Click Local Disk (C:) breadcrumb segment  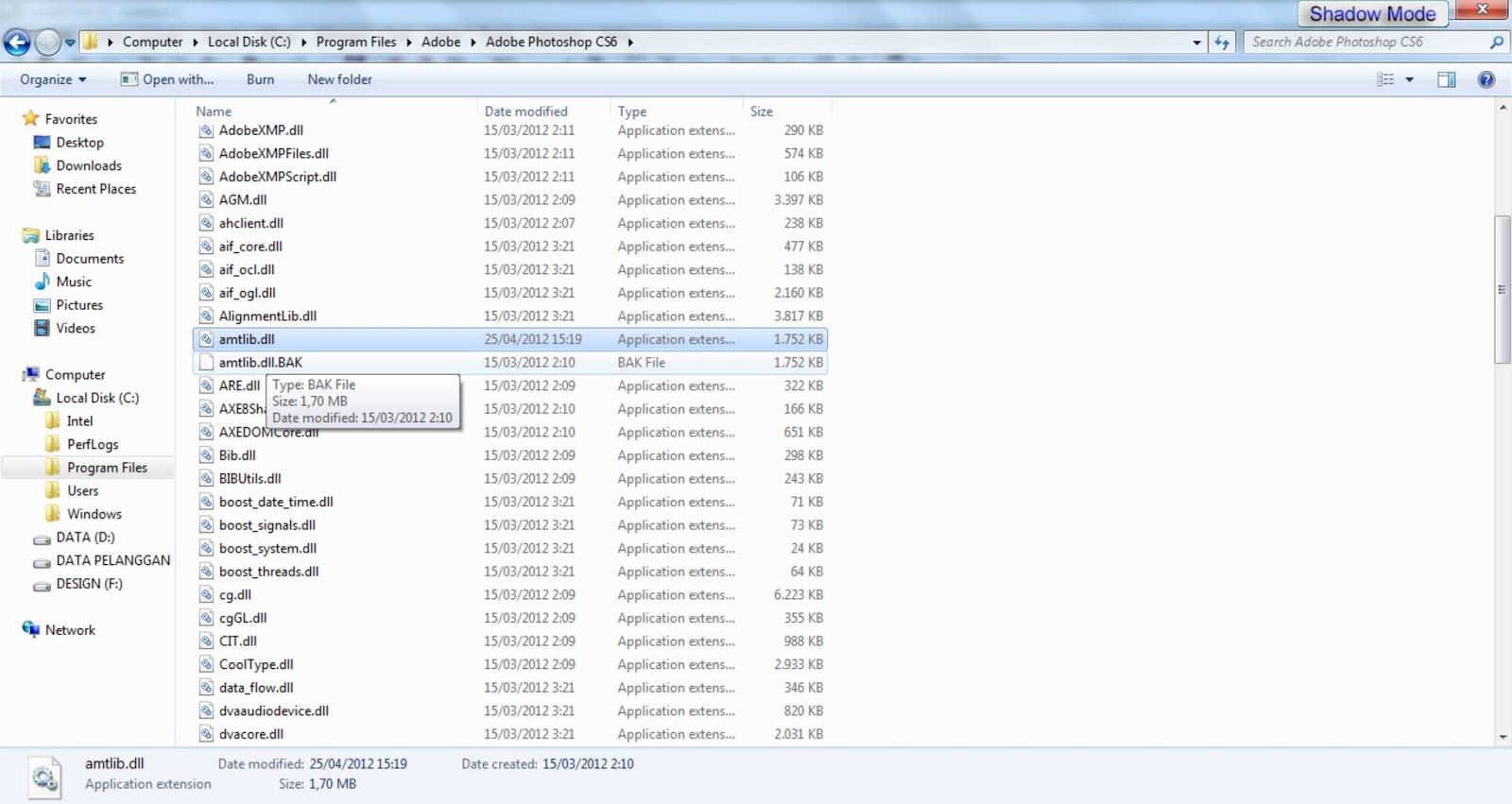pos(249,43)
